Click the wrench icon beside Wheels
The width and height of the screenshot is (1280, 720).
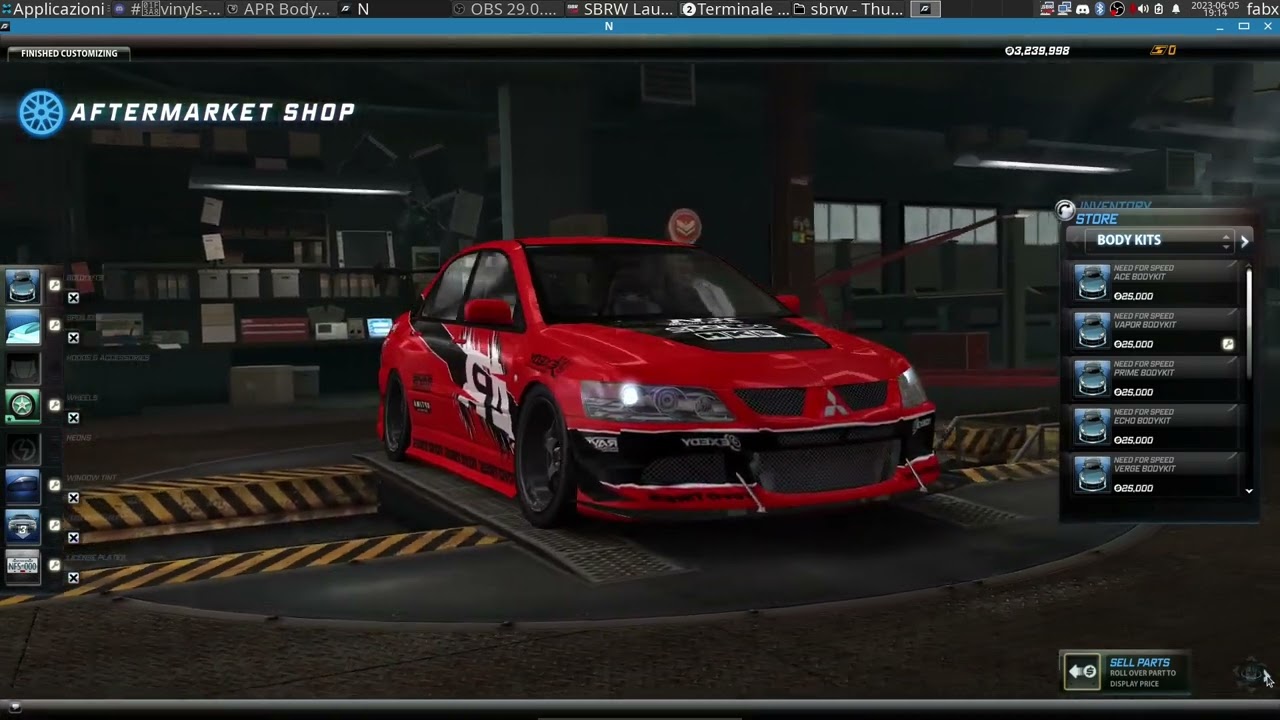[54, 405]
